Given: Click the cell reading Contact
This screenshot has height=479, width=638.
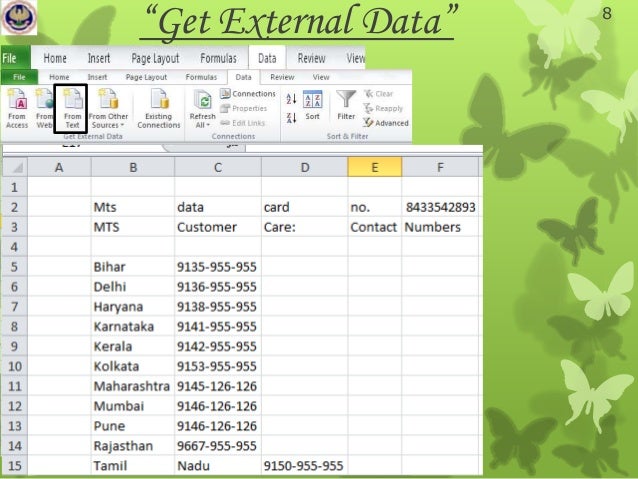Looking at the screenshot, I should [375, 227].
